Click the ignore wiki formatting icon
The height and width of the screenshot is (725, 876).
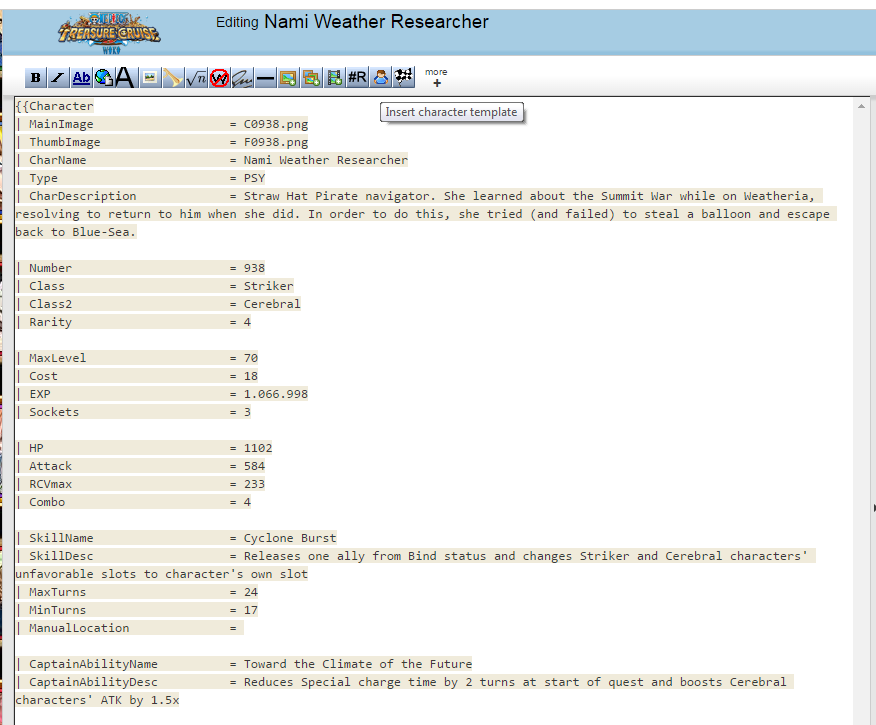click(x=220, y=78)
